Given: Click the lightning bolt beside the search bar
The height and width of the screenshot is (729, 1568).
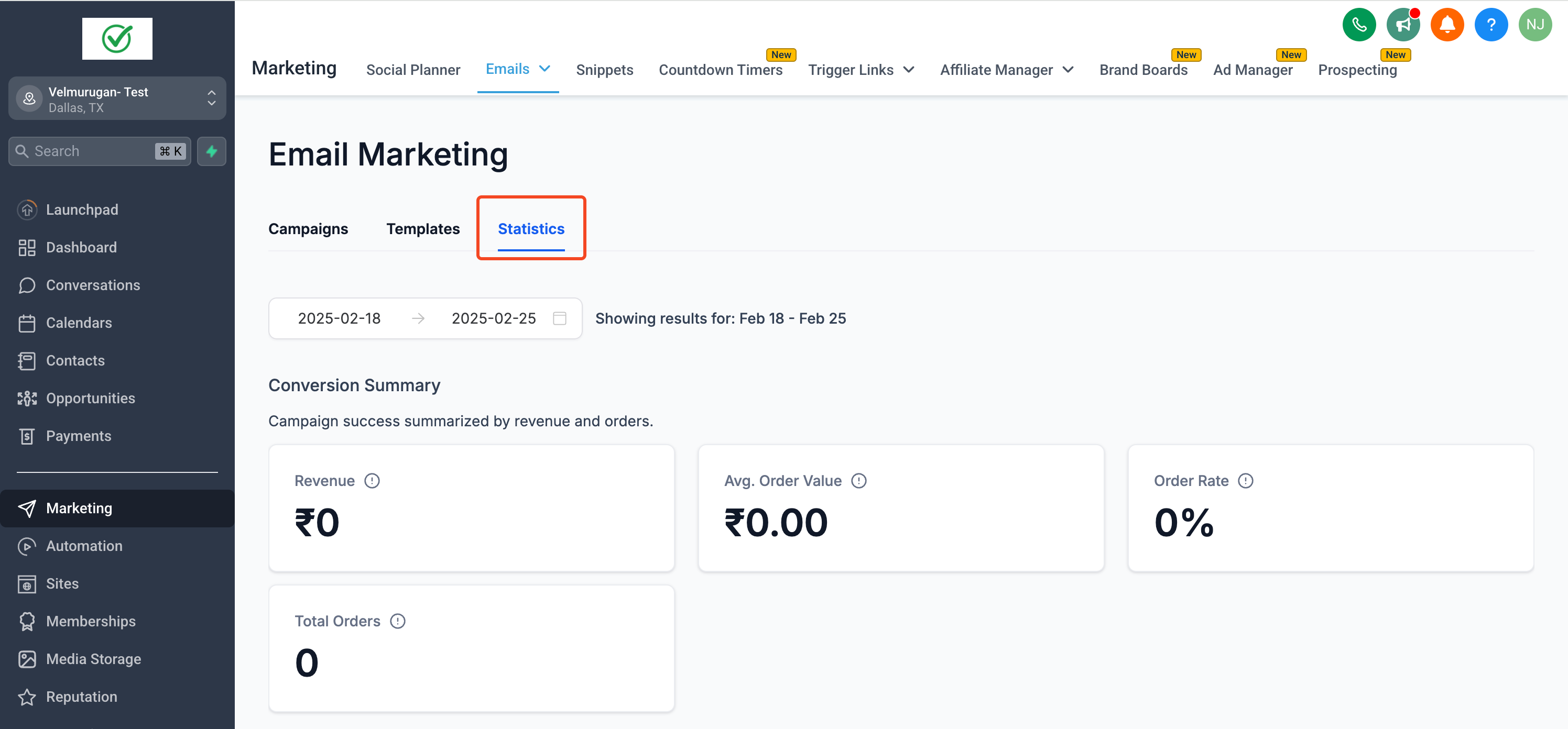Looking at the screenshot, I should tap(211, 151).
